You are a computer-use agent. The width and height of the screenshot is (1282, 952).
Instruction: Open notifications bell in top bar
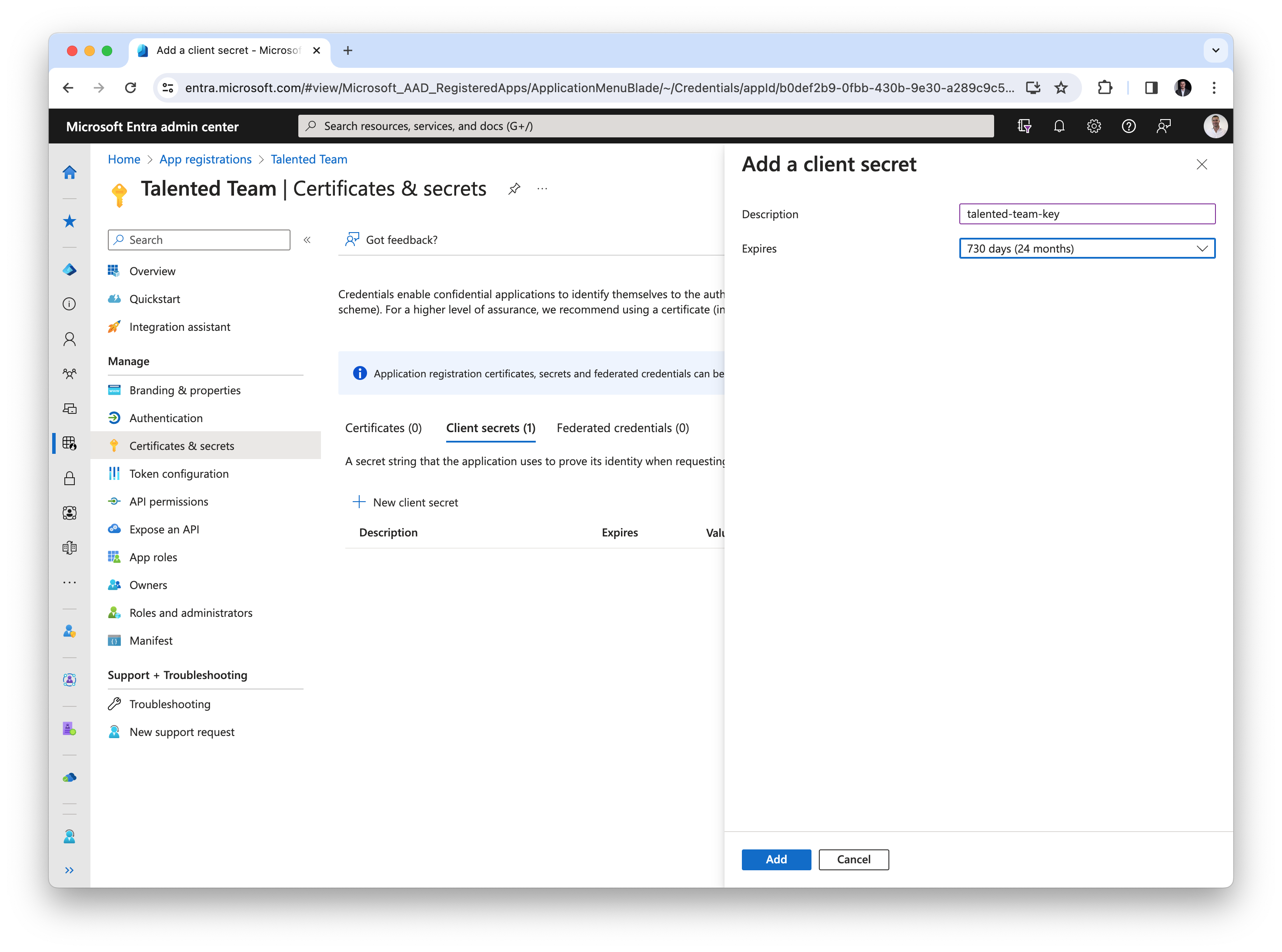1059,126
